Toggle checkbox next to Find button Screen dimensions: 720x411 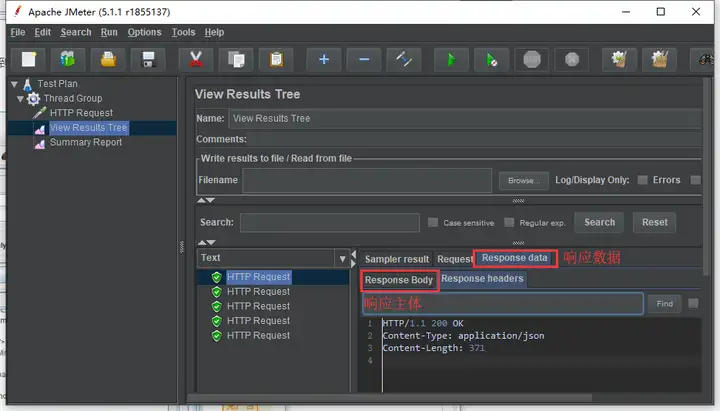(693, 304)
